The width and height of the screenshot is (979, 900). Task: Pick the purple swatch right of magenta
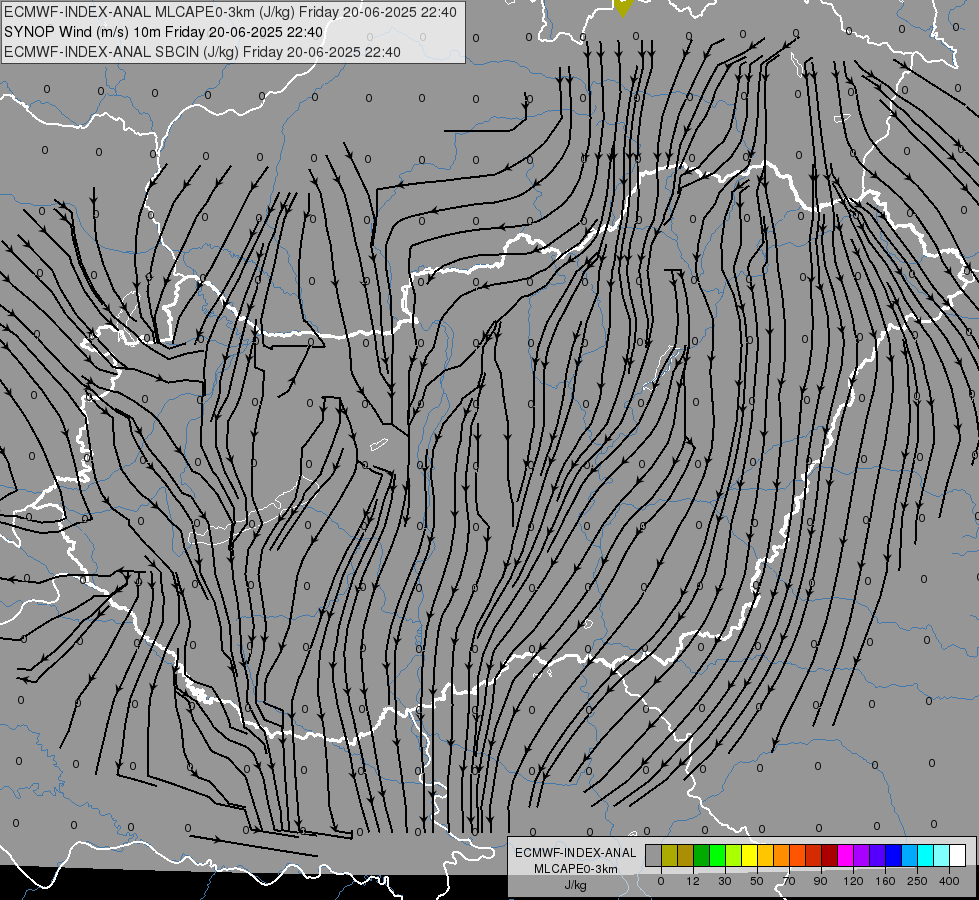pyautogui.click(x=861, y=856)
